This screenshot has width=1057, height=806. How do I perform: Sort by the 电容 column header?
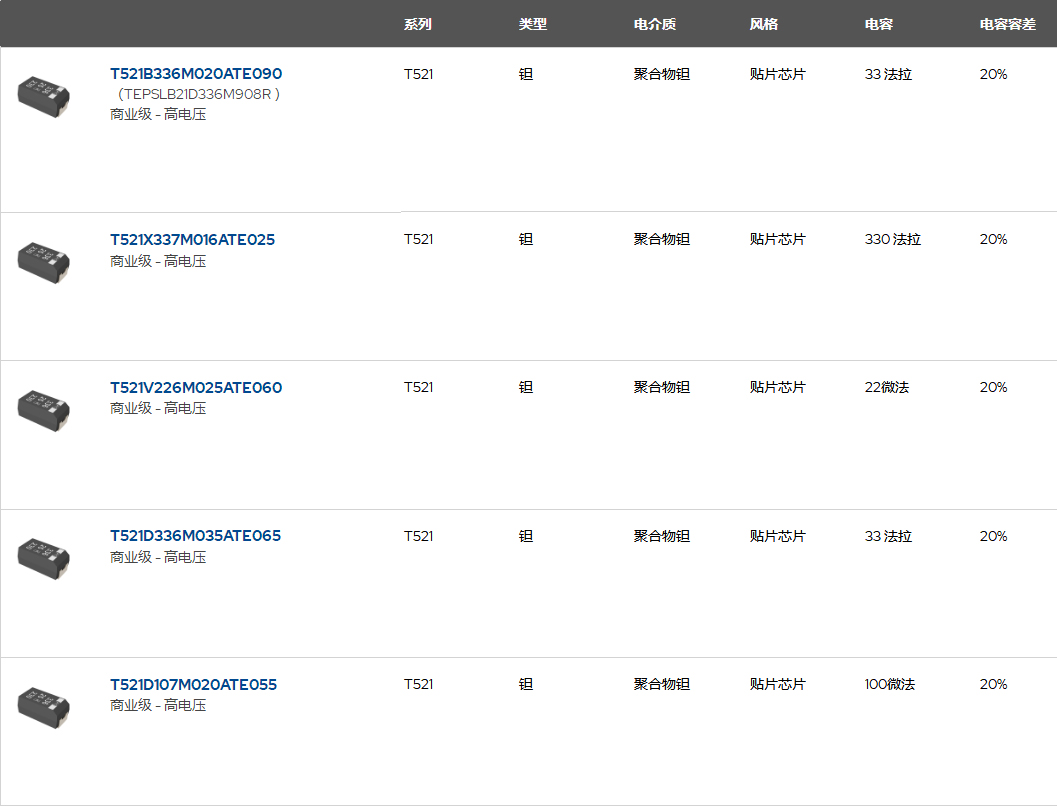tap(879, 24)
